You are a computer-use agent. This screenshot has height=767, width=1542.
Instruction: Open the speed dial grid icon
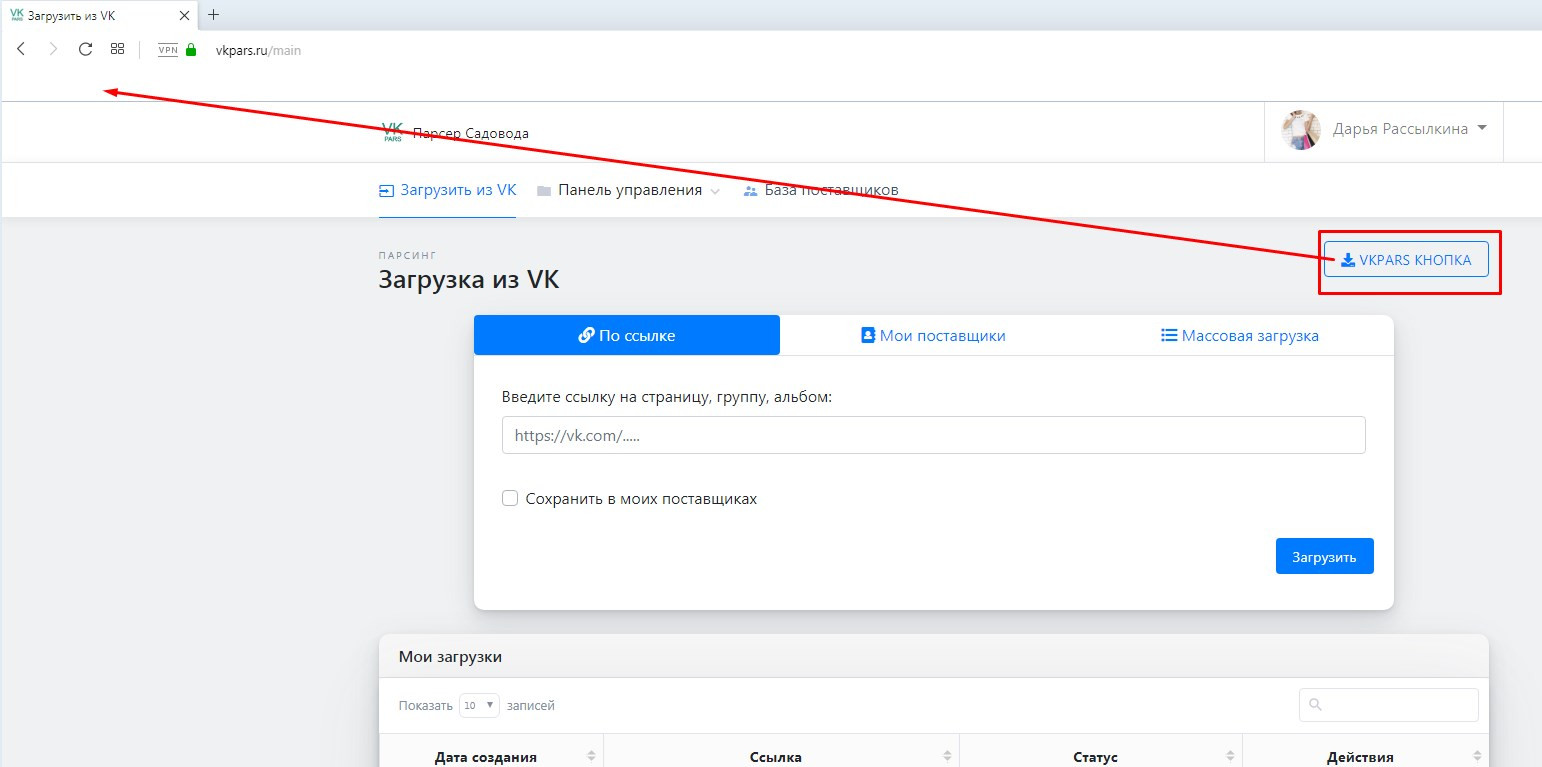coord(117,49)
